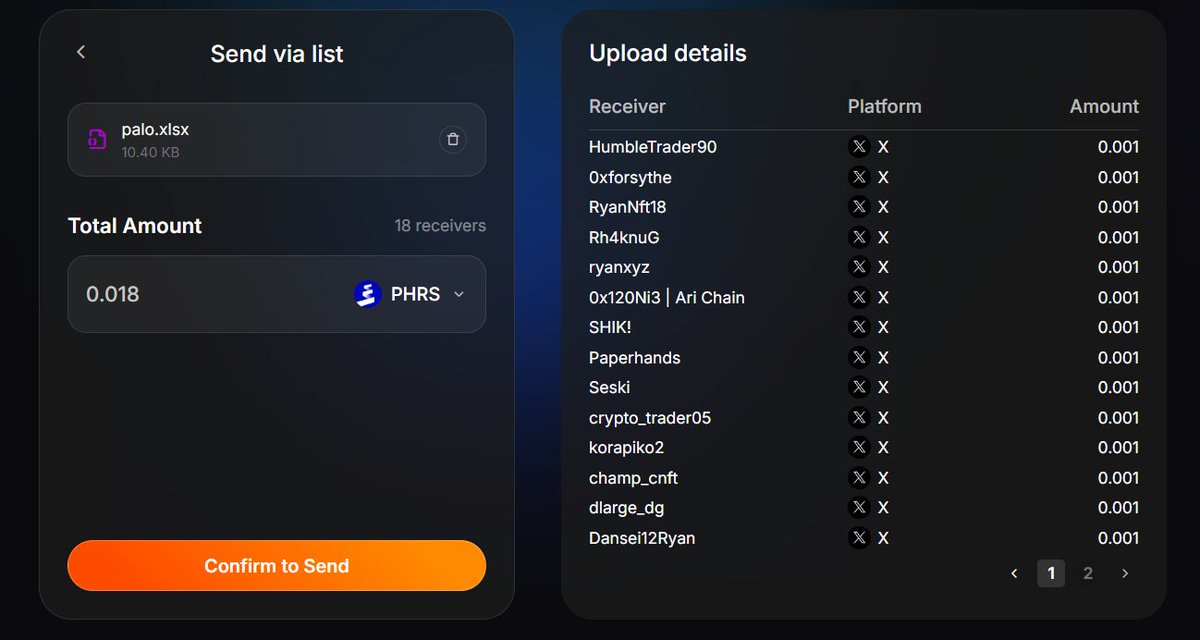Select receiver Seski
Image resolution: width=1200 pixels, height=640 pixels.
(x=609, y=387)
